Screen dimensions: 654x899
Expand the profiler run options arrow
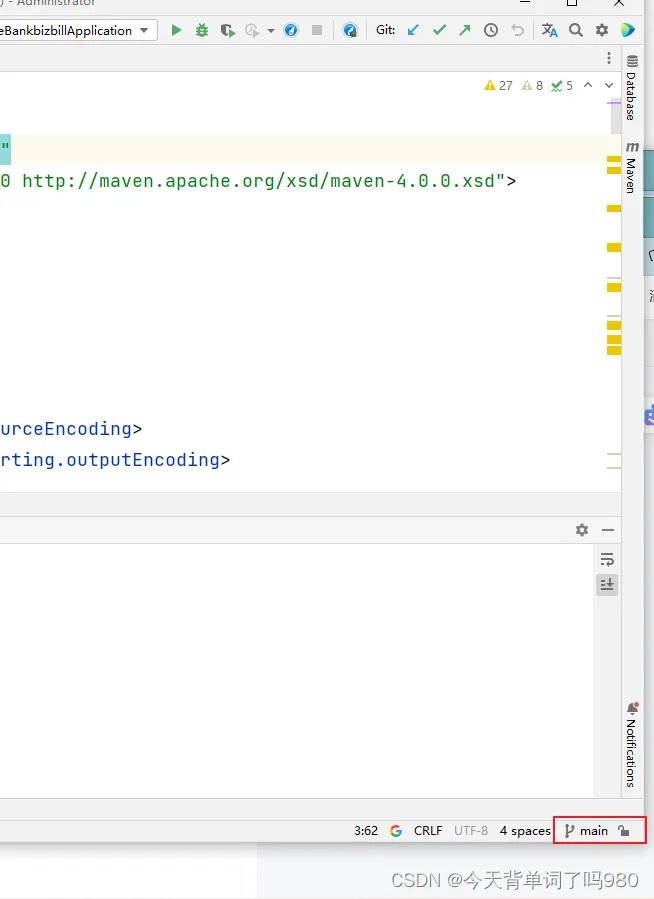click(271, 30)
